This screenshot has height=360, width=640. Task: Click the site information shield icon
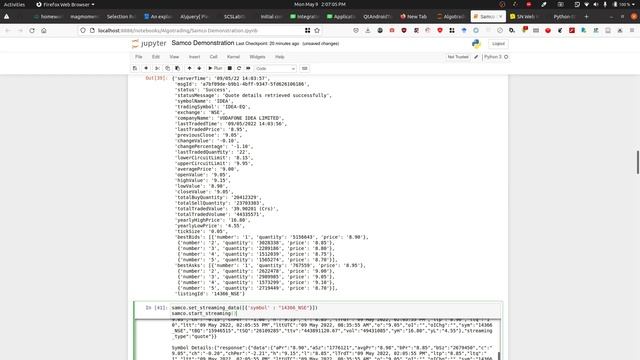(x=83, y=31)
